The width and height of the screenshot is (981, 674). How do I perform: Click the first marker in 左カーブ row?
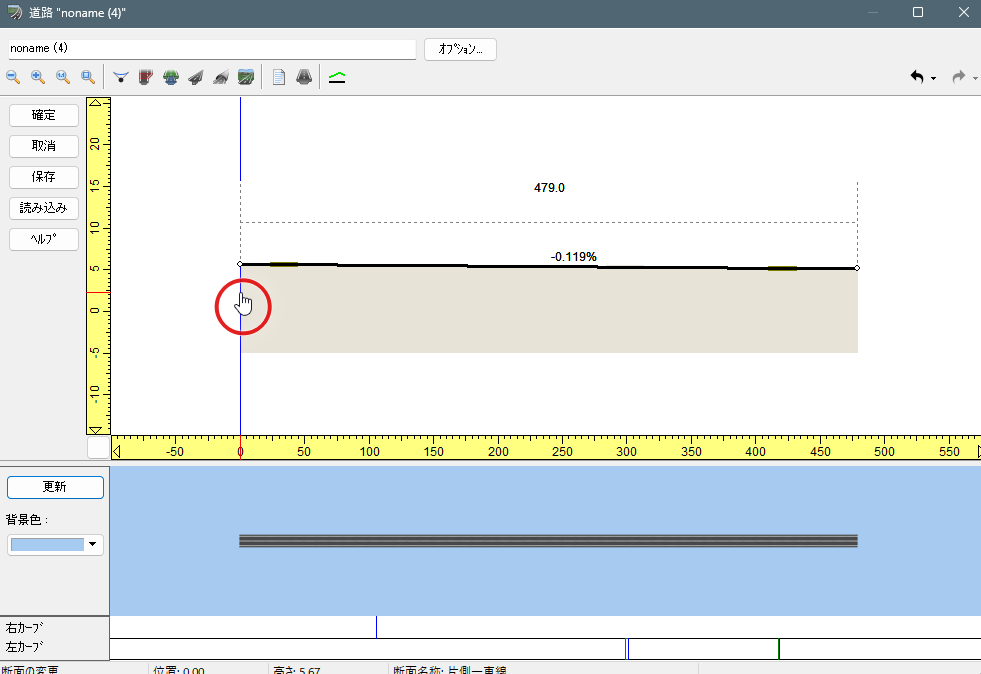(627, 649)
